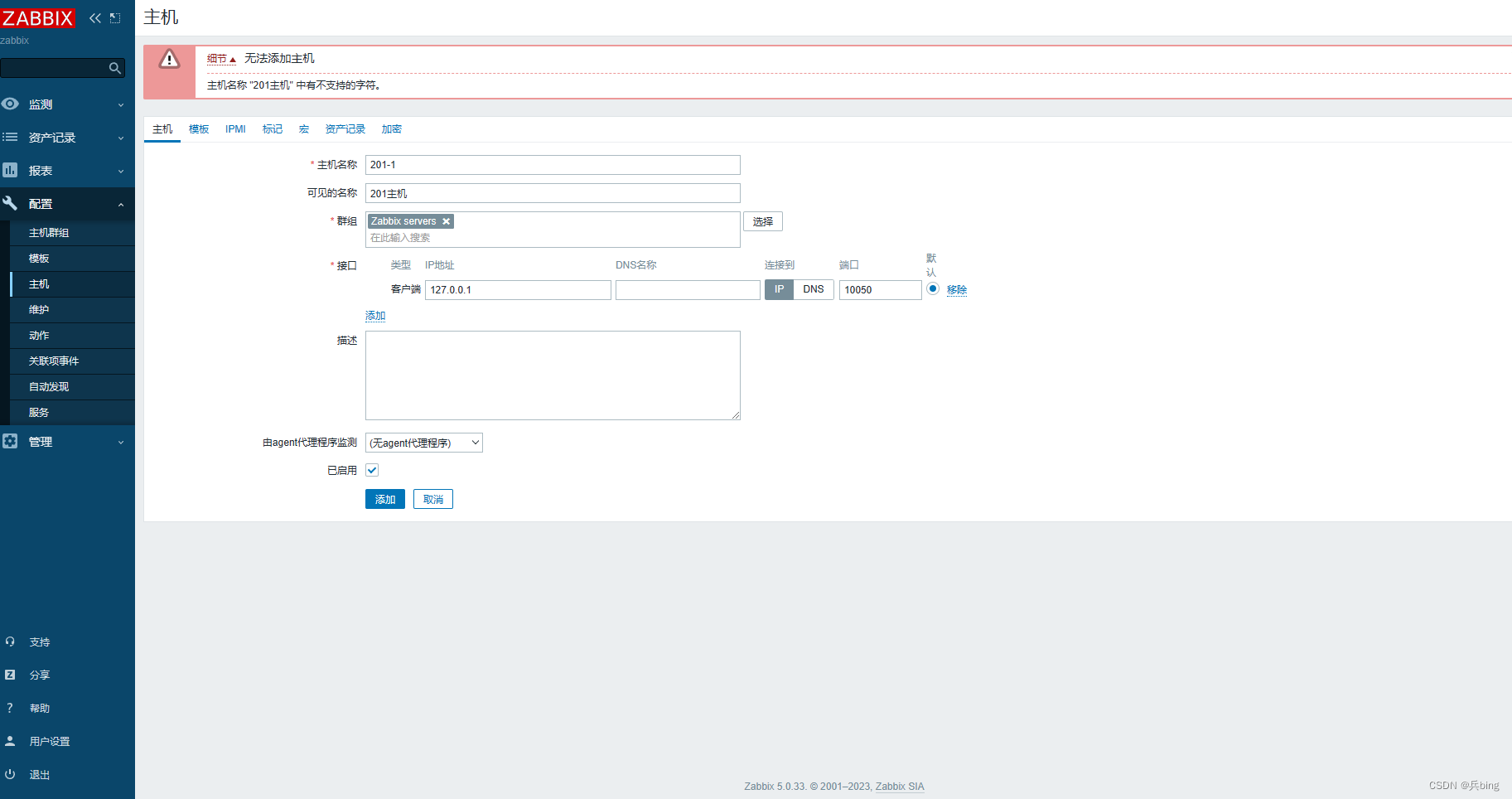This screenshot has height=799, width=1512.
Task: Expand the 管理 menu chevron
Action: 121,442
